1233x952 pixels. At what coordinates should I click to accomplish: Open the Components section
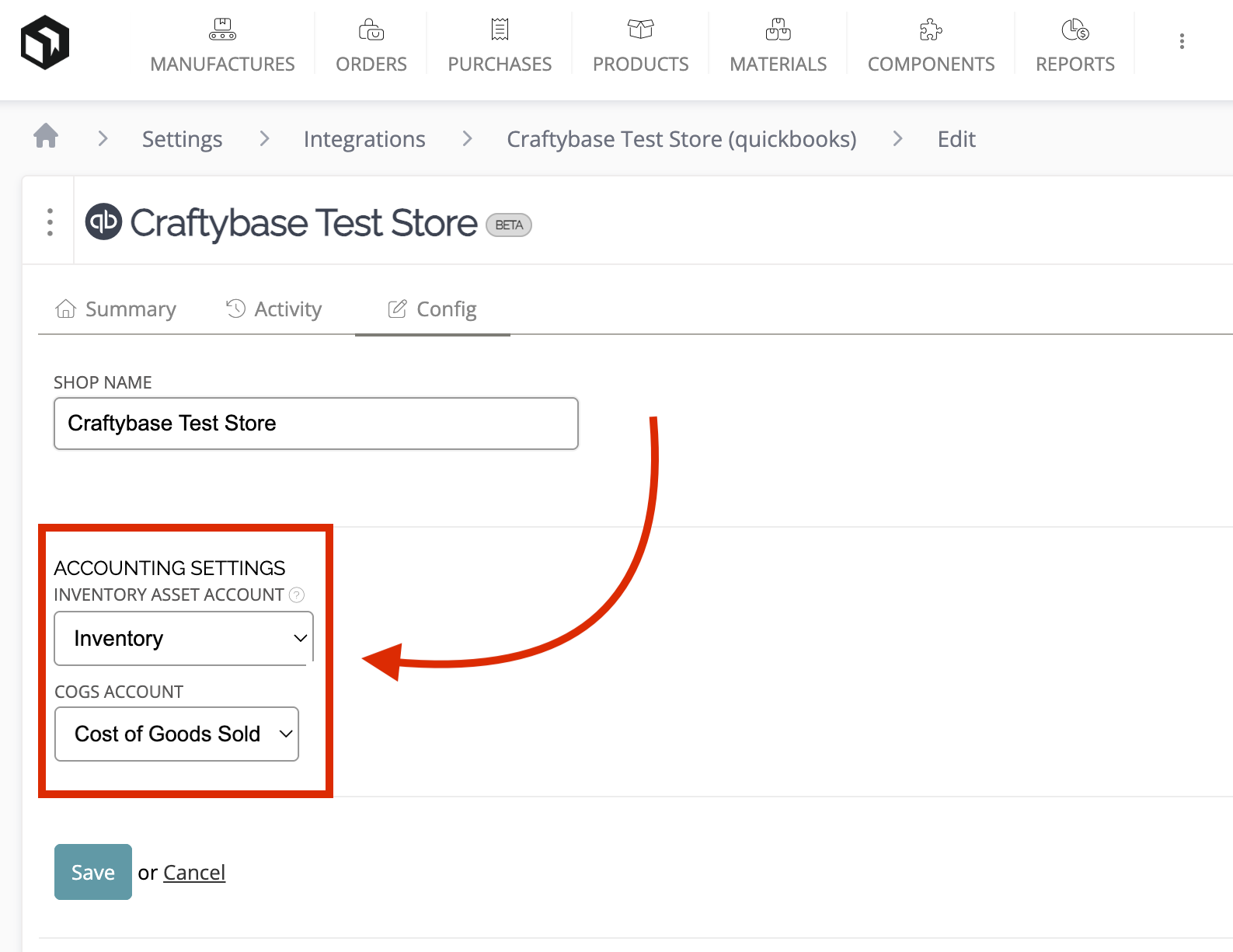(931, 47)
